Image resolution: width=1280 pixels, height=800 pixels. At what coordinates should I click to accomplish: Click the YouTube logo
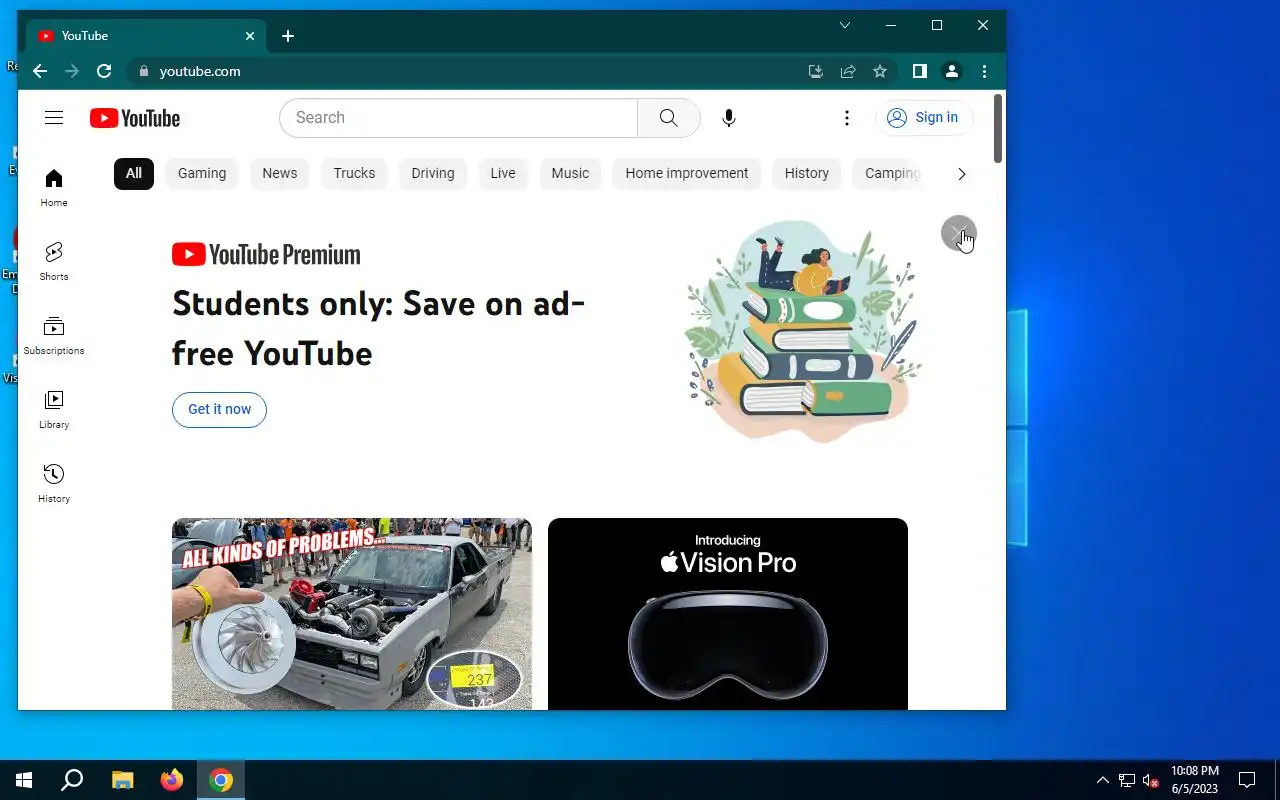[135, 118]
